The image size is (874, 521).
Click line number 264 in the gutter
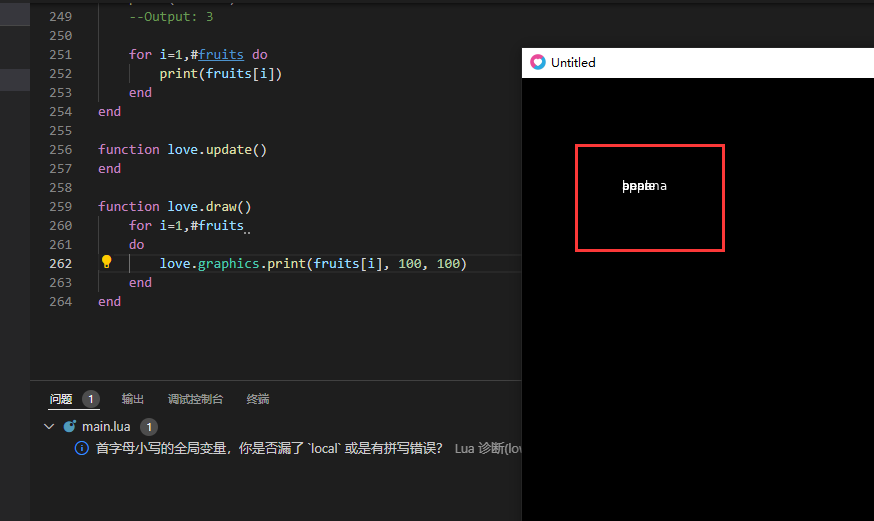coord(60,301)
